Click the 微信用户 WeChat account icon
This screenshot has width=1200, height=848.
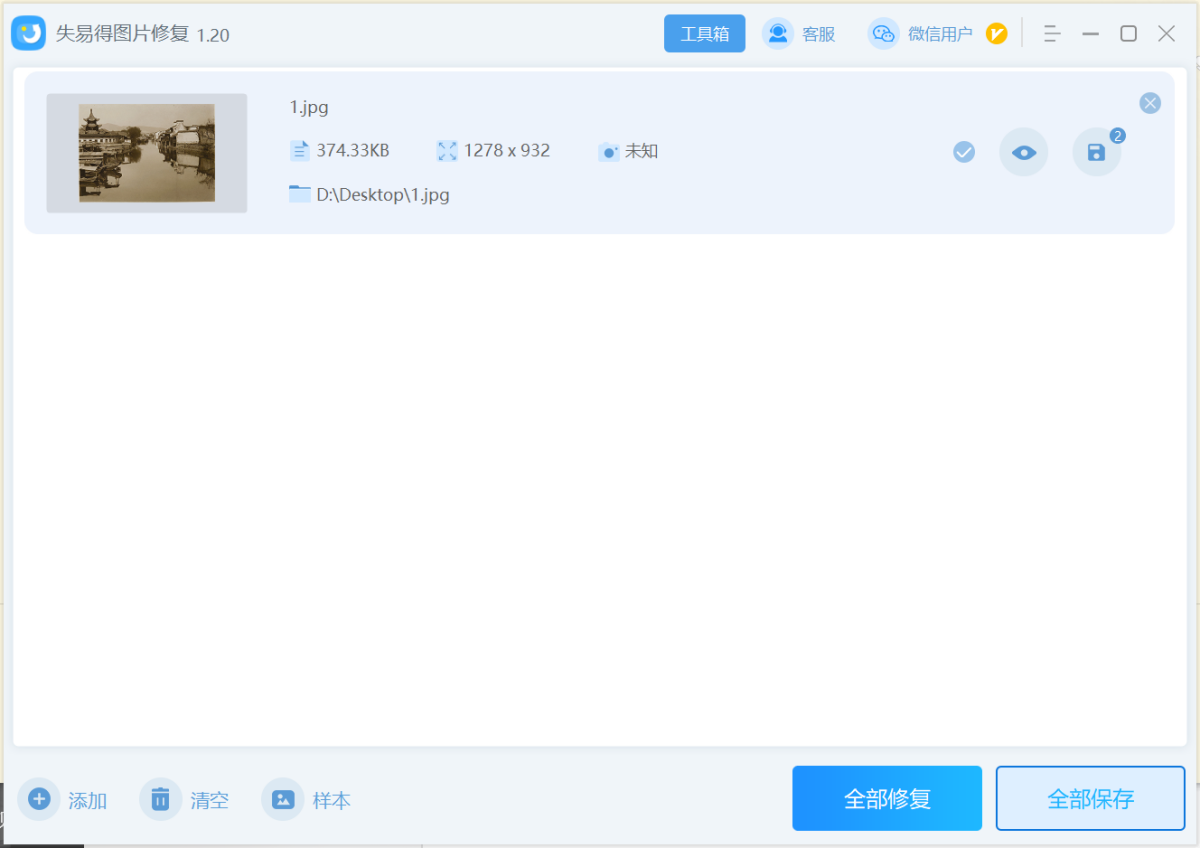883,34
